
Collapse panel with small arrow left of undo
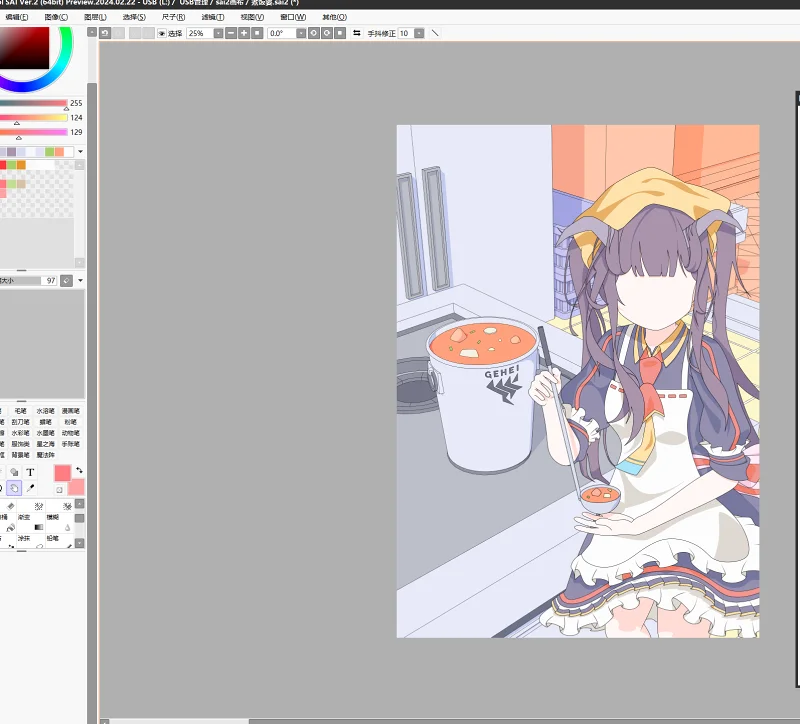point(92,32)
